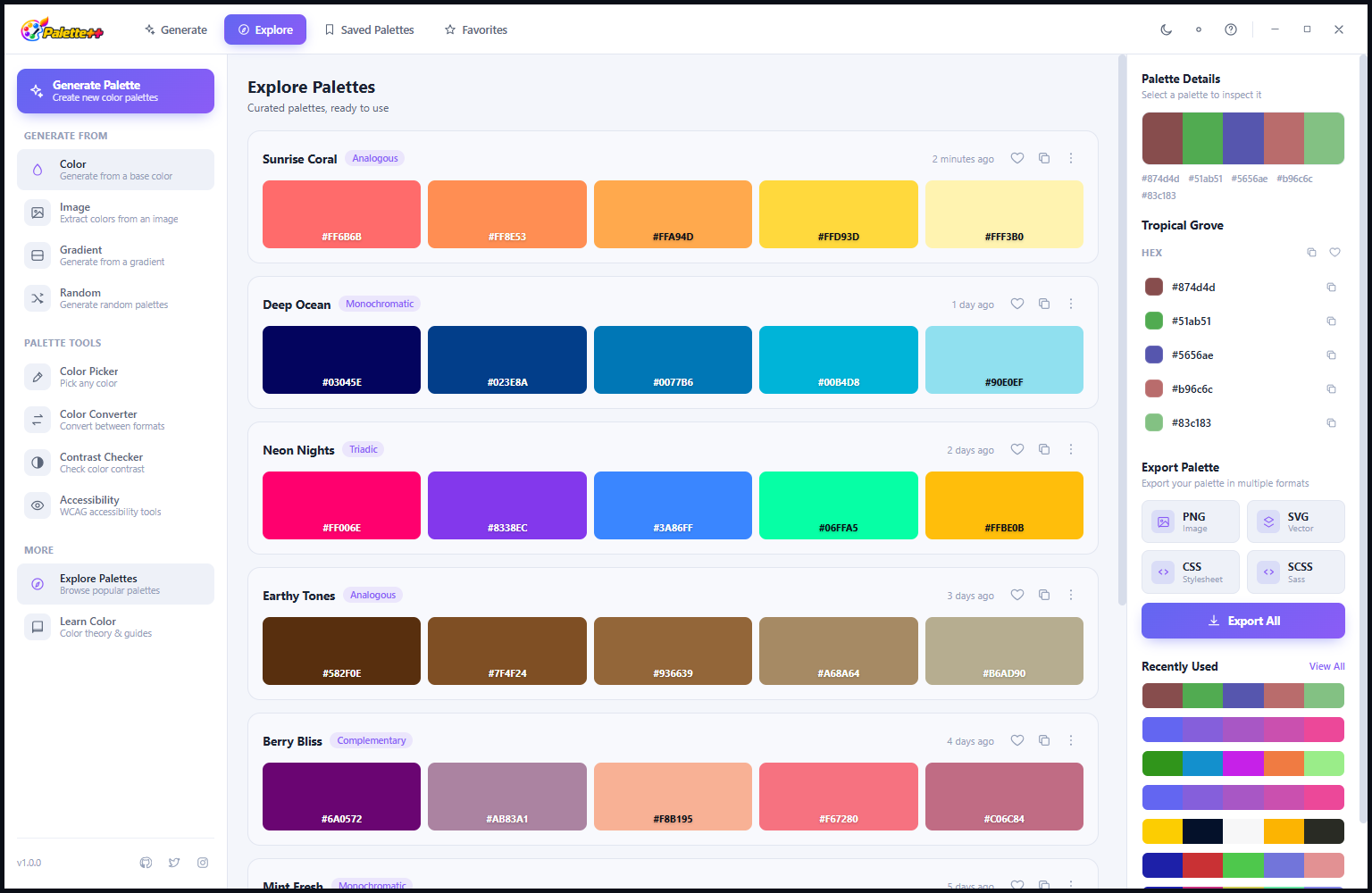Choose Random palette generation
The image size is (1372, 893).
[x=115, y=298]
